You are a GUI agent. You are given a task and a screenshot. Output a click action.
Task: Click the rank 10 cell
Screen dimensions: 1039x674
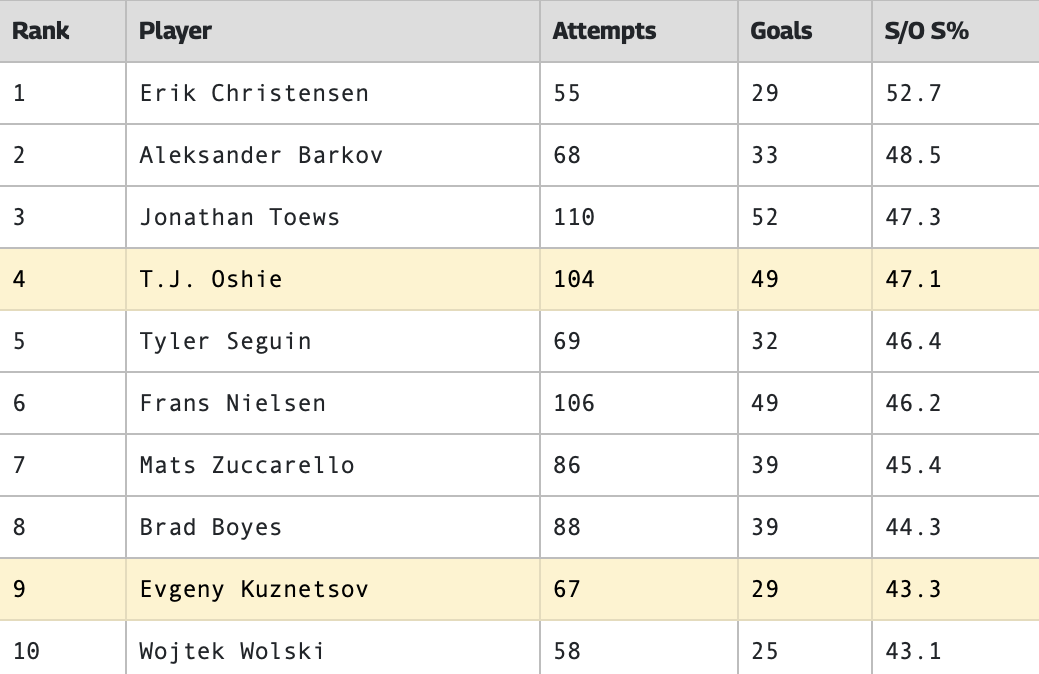pyautogui.click(x=27, y=651)
